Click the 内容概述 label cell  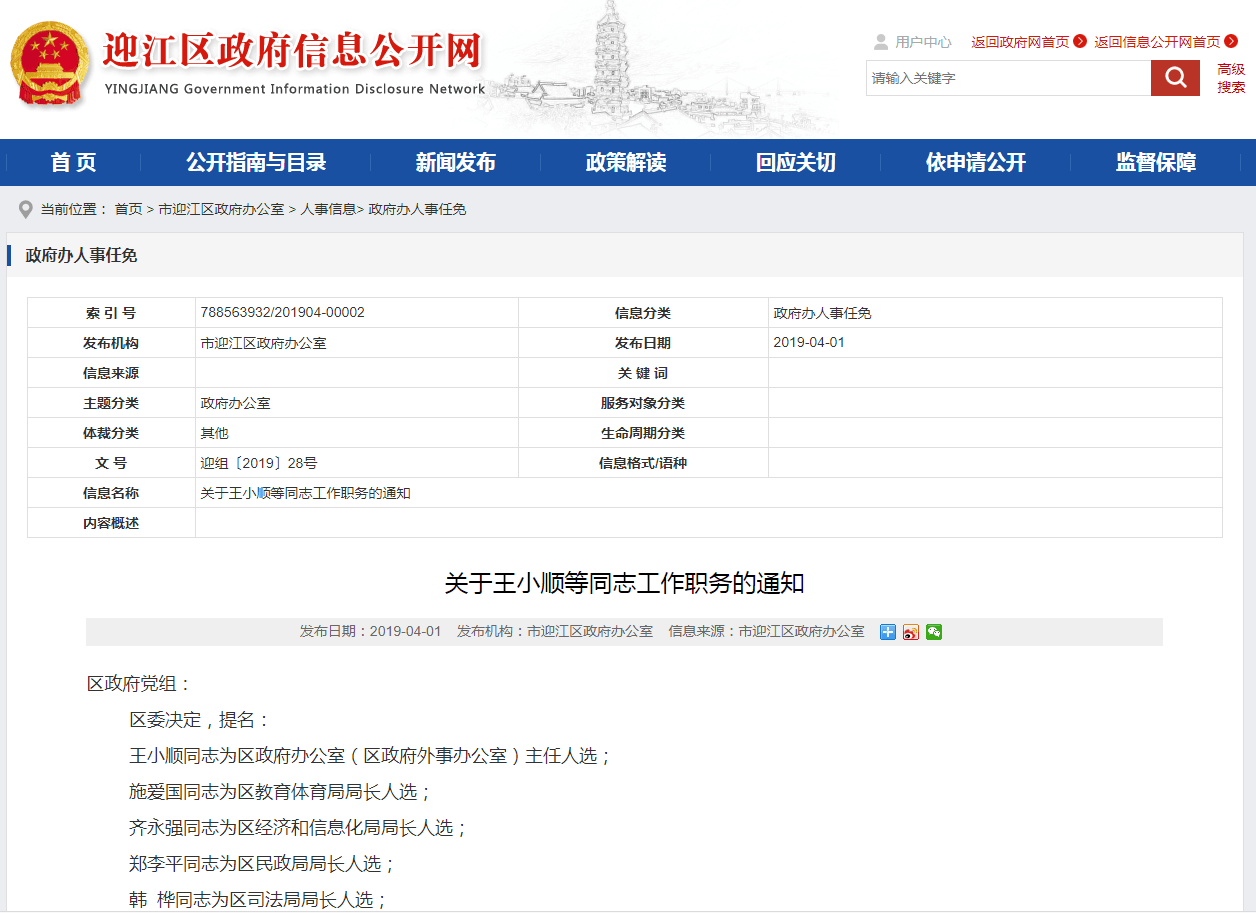(x=111, y=523)
